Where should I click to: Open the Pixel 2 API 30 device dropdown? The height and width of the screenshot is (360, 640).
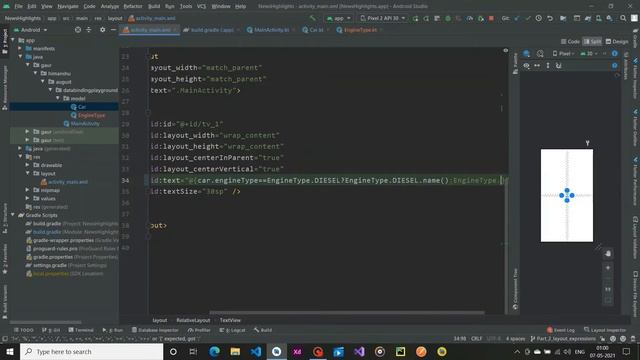pyautogui.click(x=383, y=18)
